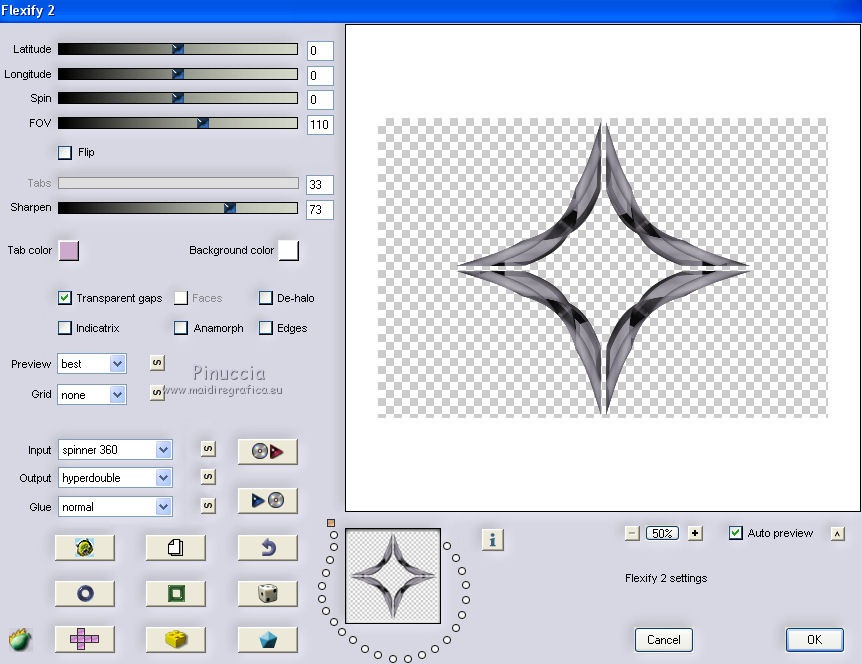Click the Tabs value field showing 33
This screenshot has height=664, width=862.
coord(320,185)
